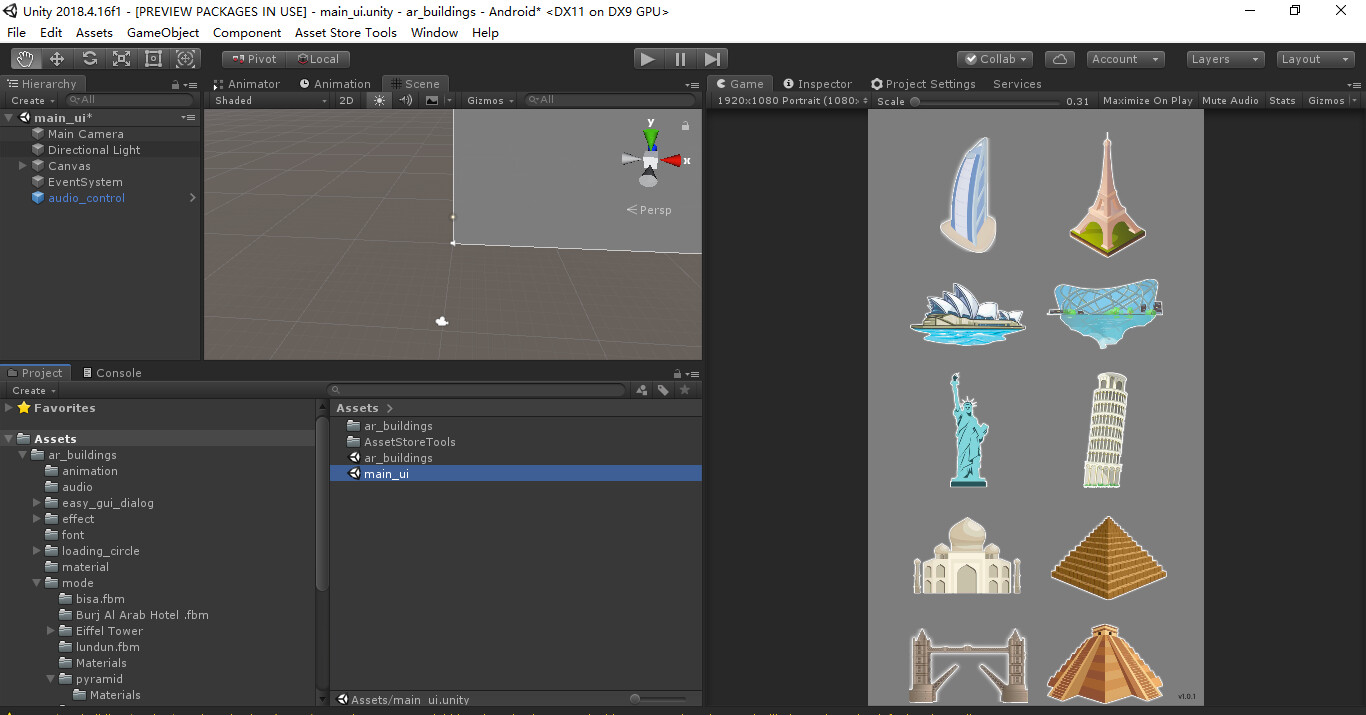This screenshot has width=1366, height=715.
Task: Adjust the Game view Scale slider
Action: tap(915, 101)
